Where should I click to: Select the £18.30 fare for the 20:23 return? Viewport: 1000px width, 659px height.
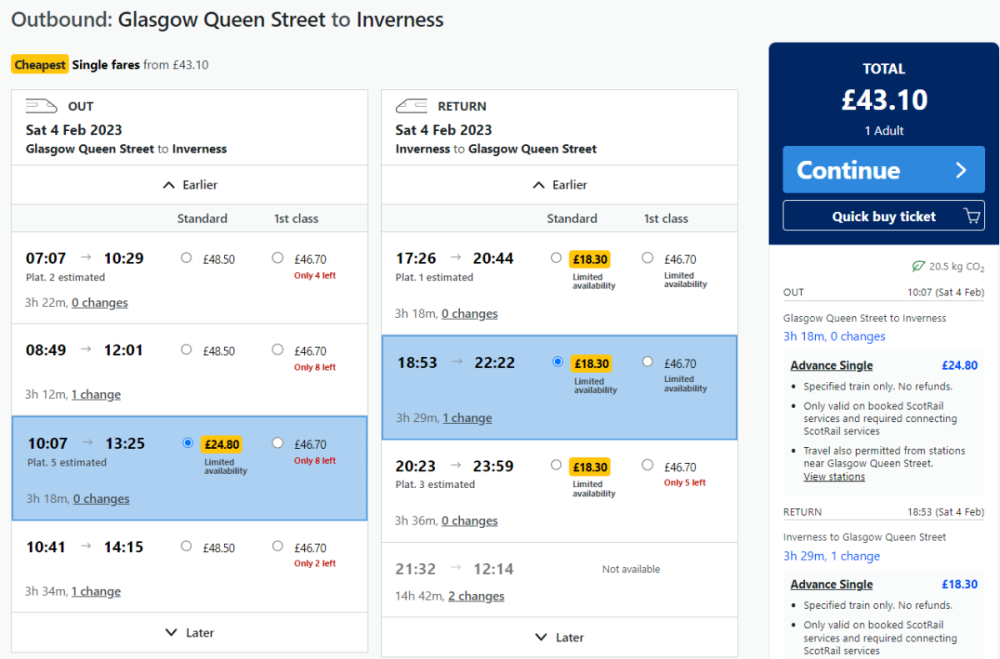click(x=557, y=466)
